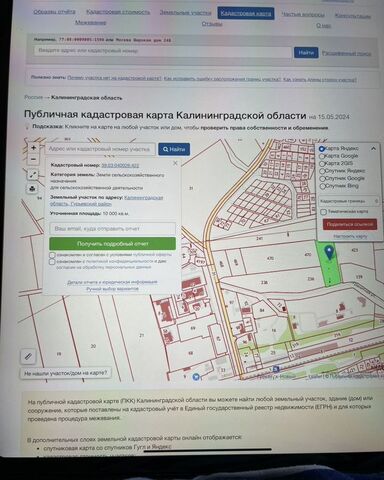Go to Кадастровая стоимость menu item
Image resolution: width=384 pixels, height=480 pixels.
point(118,12)
